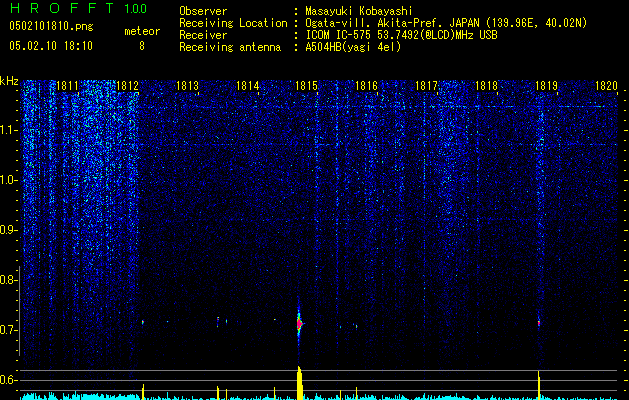The image size is (629, 400).
Task: Click the 1.0 frequency axis label
Action: 8,180
